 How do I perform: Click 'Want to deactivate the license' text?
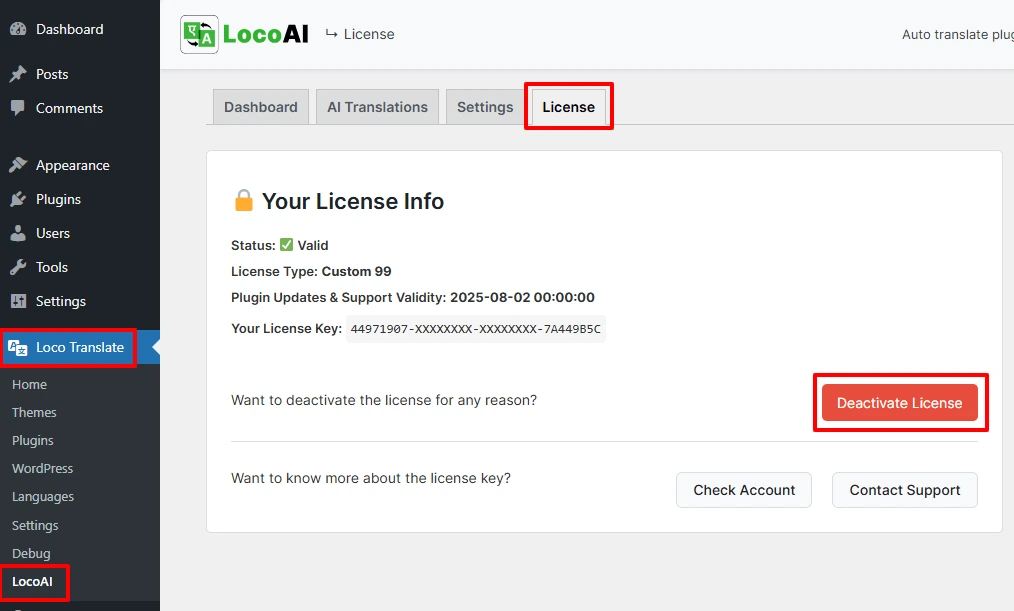[x=383, y=400]
